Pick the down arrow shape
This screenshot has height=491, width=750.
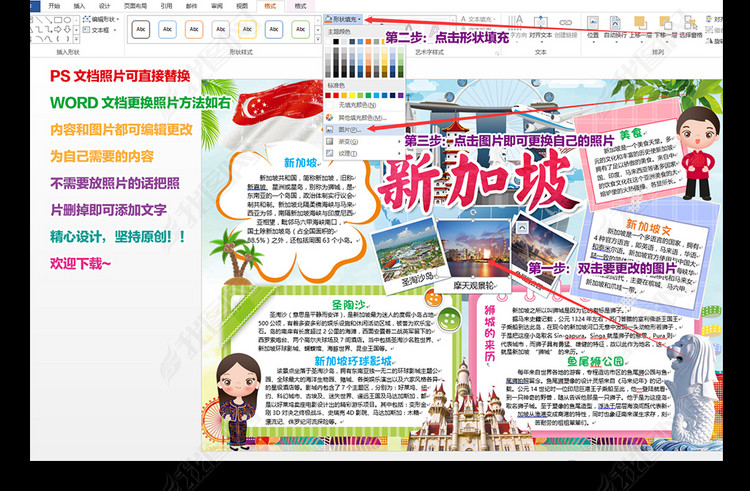67,30
